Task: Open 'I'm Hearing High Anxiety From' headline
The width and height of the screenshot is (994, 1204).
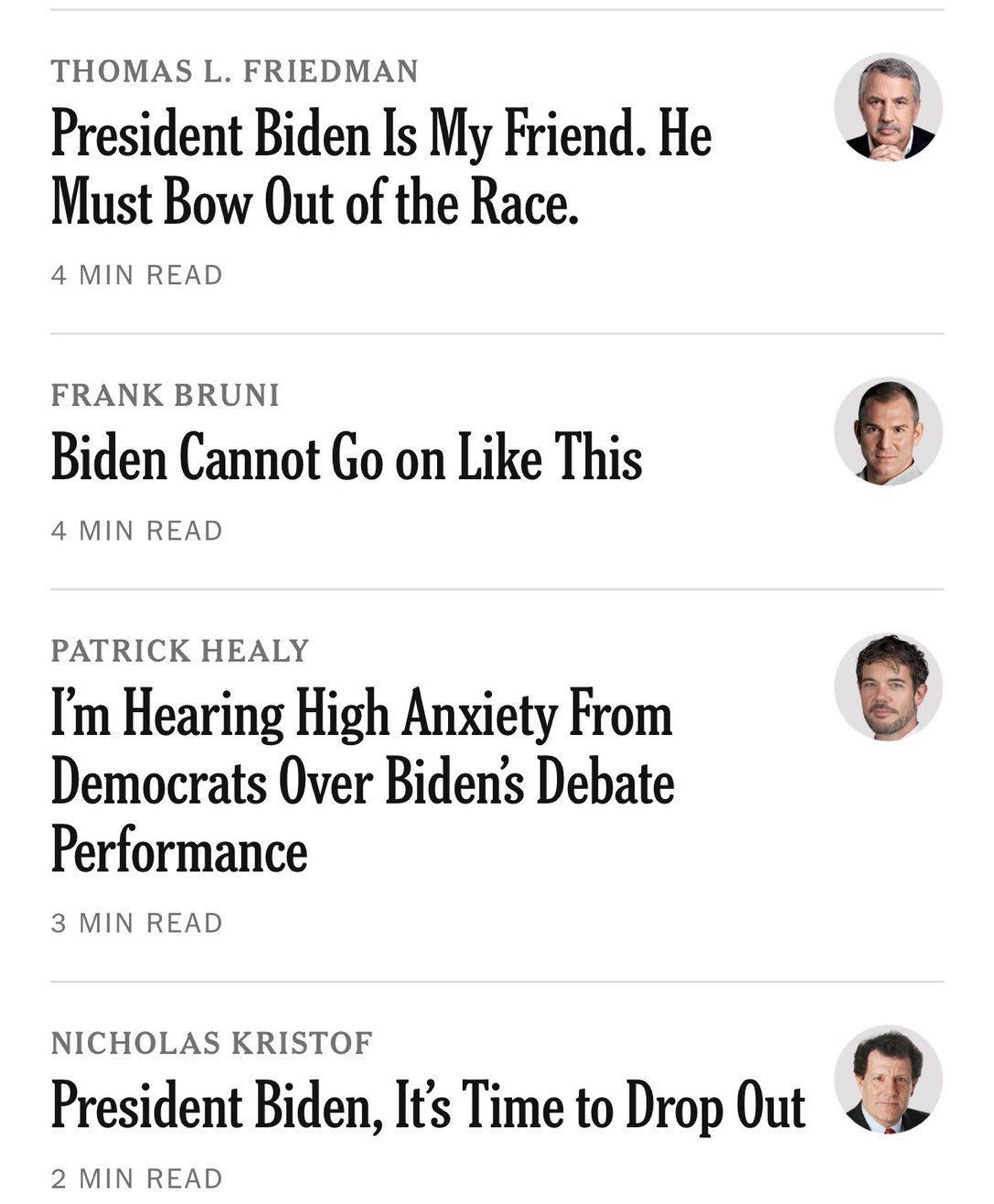Action: coord(361,714)
